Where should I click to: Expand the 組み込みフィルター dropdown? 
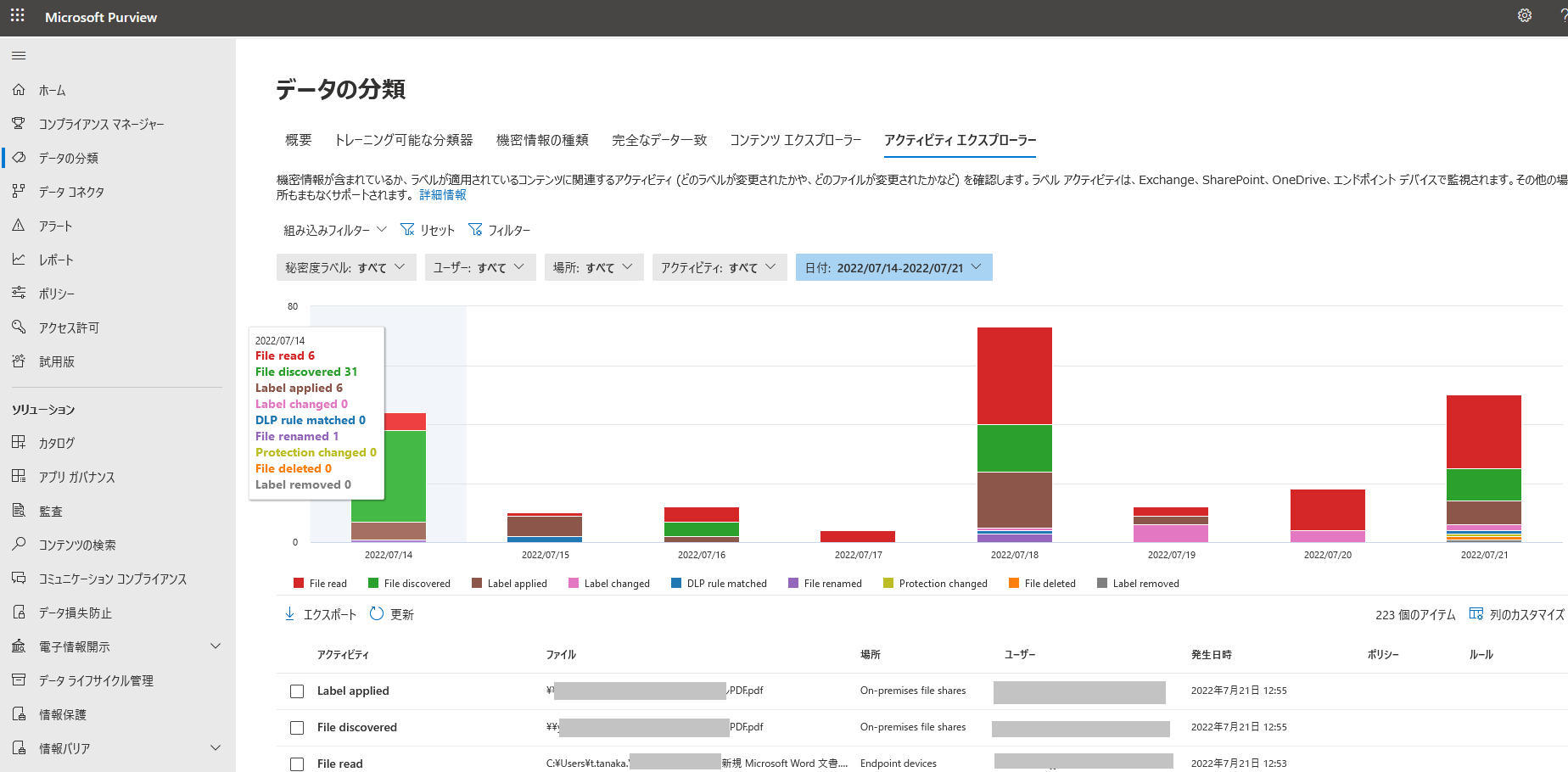click(x=335, y=230)
